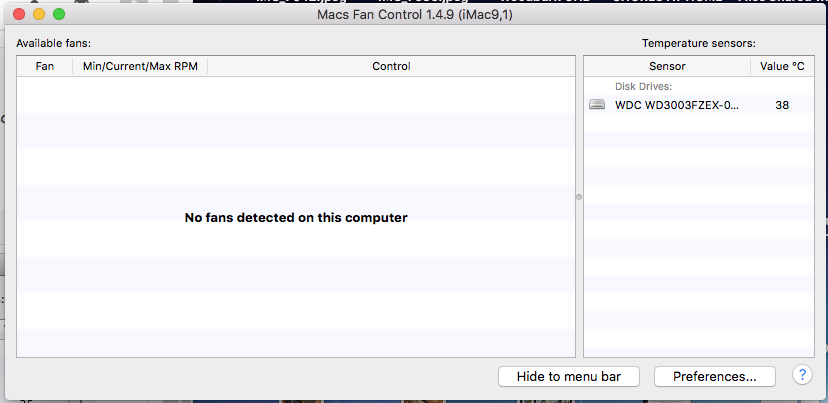Close the window with the red button
Viewport: 828px width, 403px height.
(x=19, y=14)
